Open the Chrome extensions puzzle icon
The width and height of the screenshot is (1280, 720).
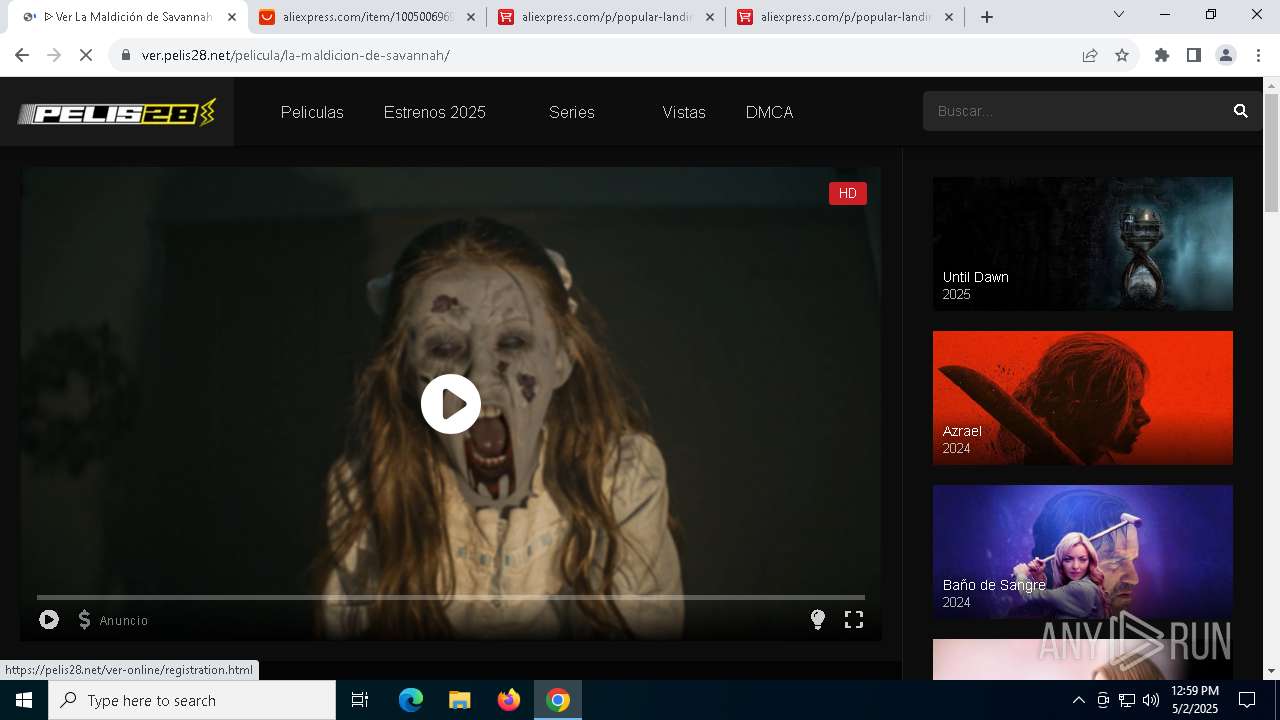[1162, 55]
